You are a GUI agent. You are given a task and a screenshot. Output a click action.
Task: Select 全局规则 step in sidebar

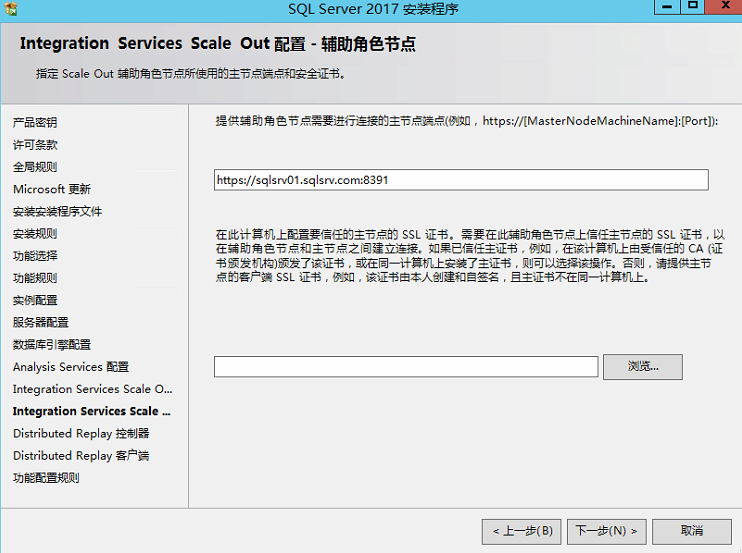pyautogui.click(x=35, y=167)
